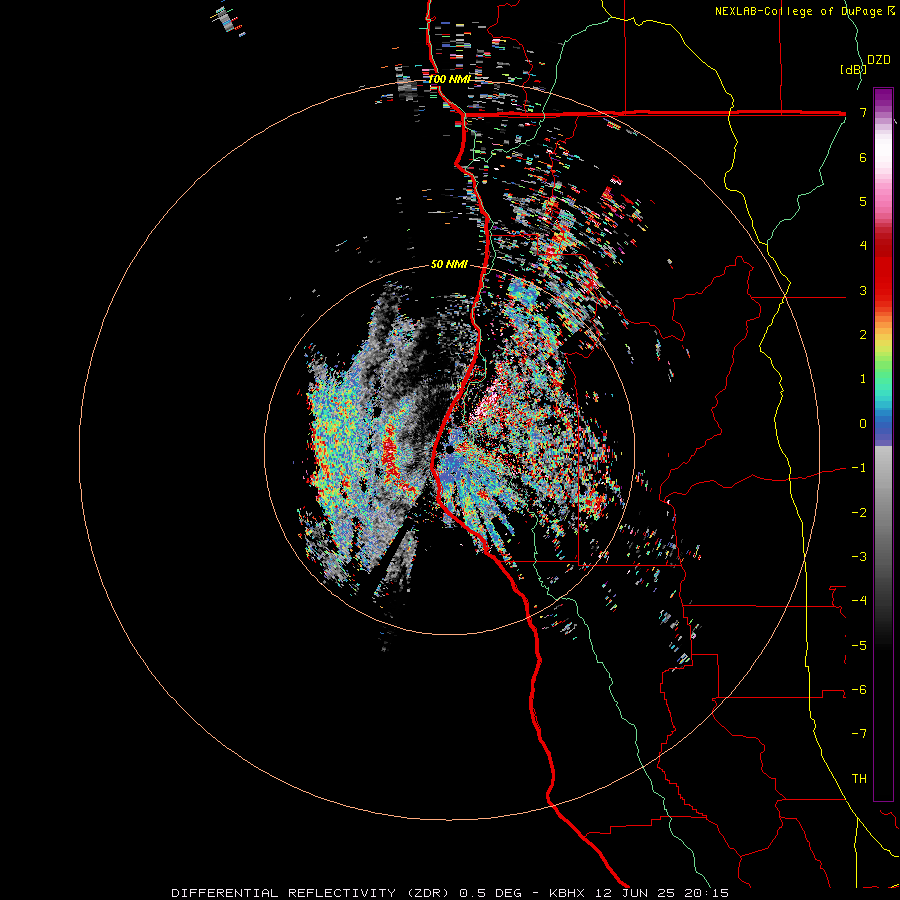
Task: Select the -6 value on the scale
Action: pyautogui.click(x=859, y=690)
